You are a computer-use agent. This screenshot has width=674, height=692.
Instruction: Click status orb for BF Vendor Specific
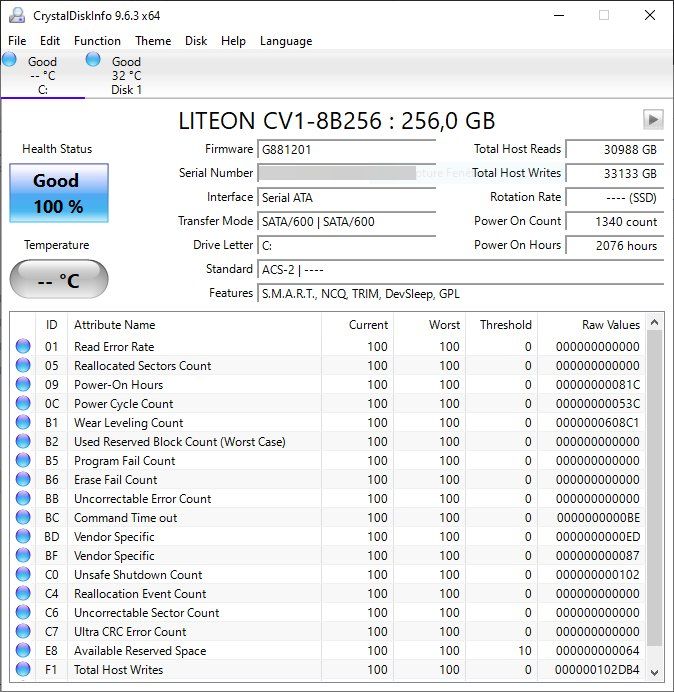[x=23, y=555]
